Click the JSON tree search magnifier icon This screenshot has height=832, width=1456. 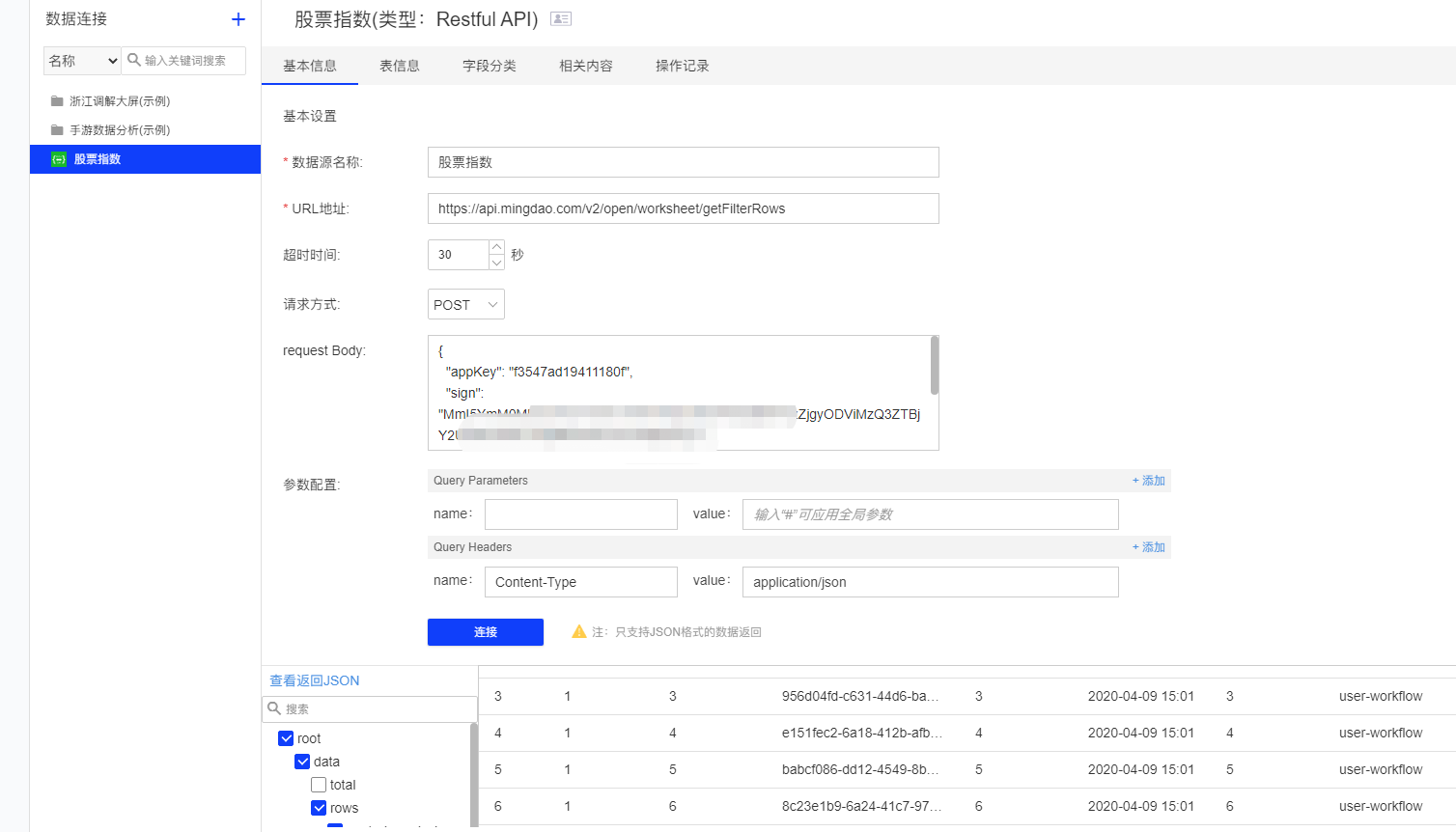(274, 708)
